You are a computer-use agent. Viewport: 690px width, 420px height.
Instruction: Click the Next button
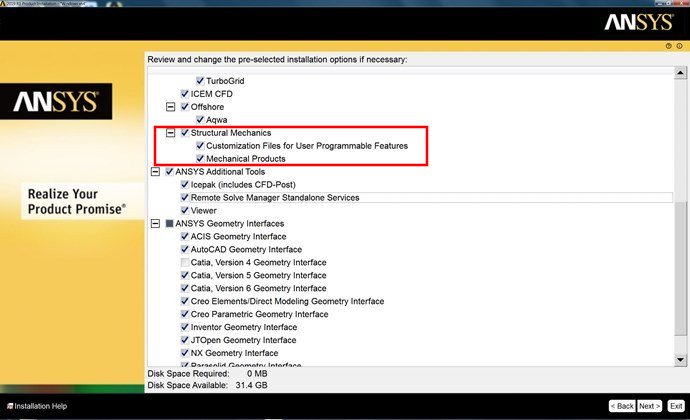point(649,406)
